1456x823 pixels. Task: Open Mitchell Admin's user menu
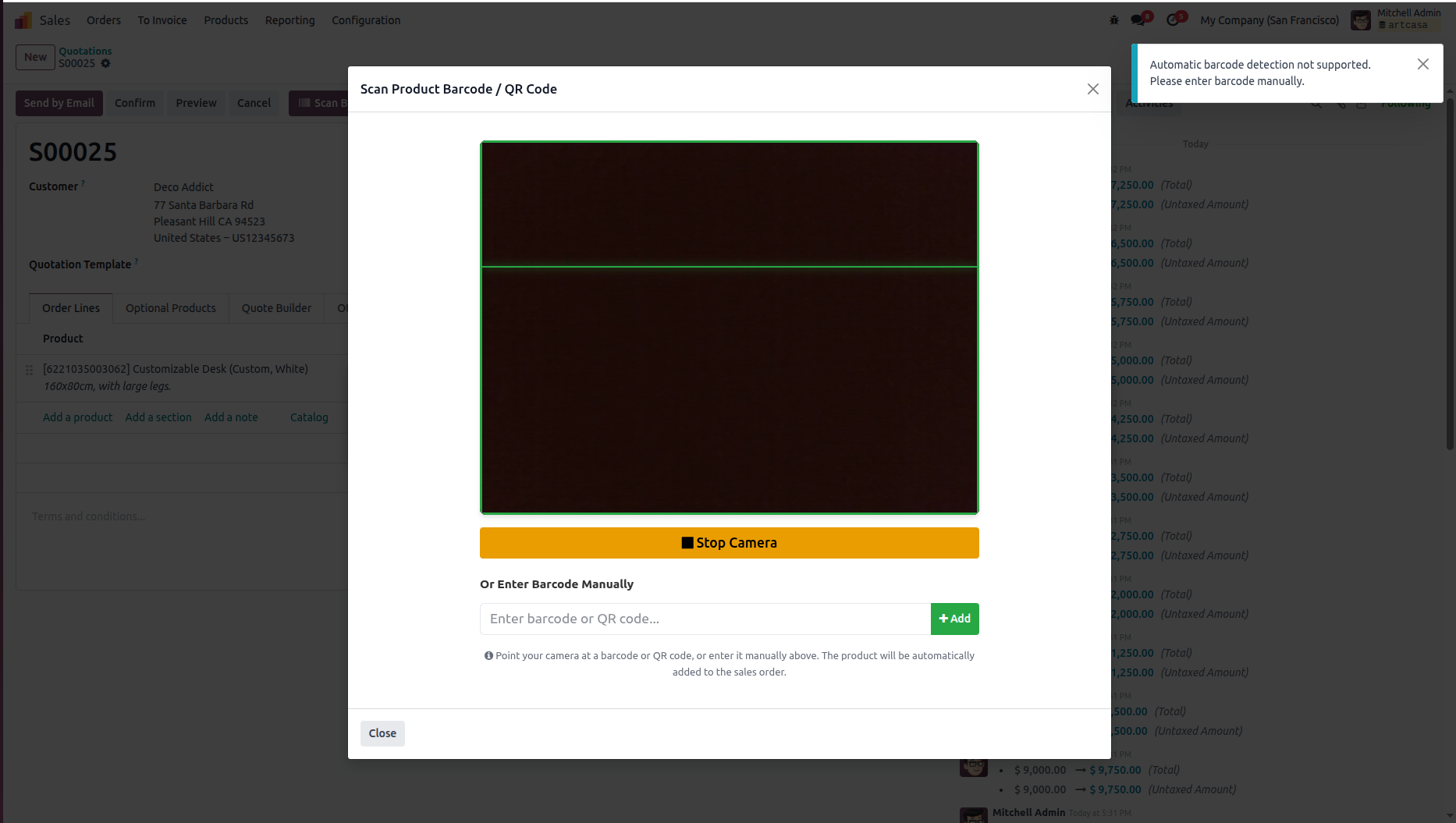[1395, 20]
